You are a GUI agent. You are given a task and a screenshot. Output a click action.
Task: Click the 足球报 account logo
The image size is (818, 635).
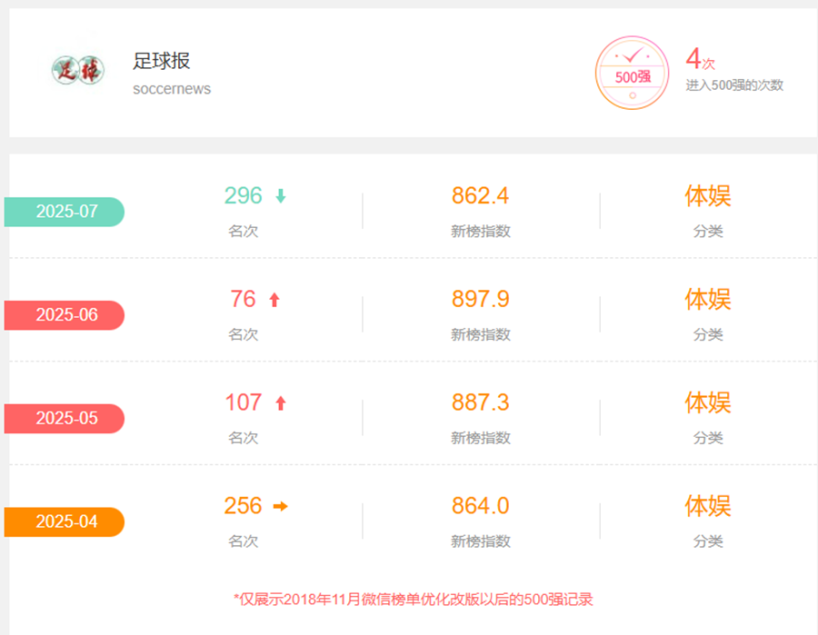coord(77,71)
